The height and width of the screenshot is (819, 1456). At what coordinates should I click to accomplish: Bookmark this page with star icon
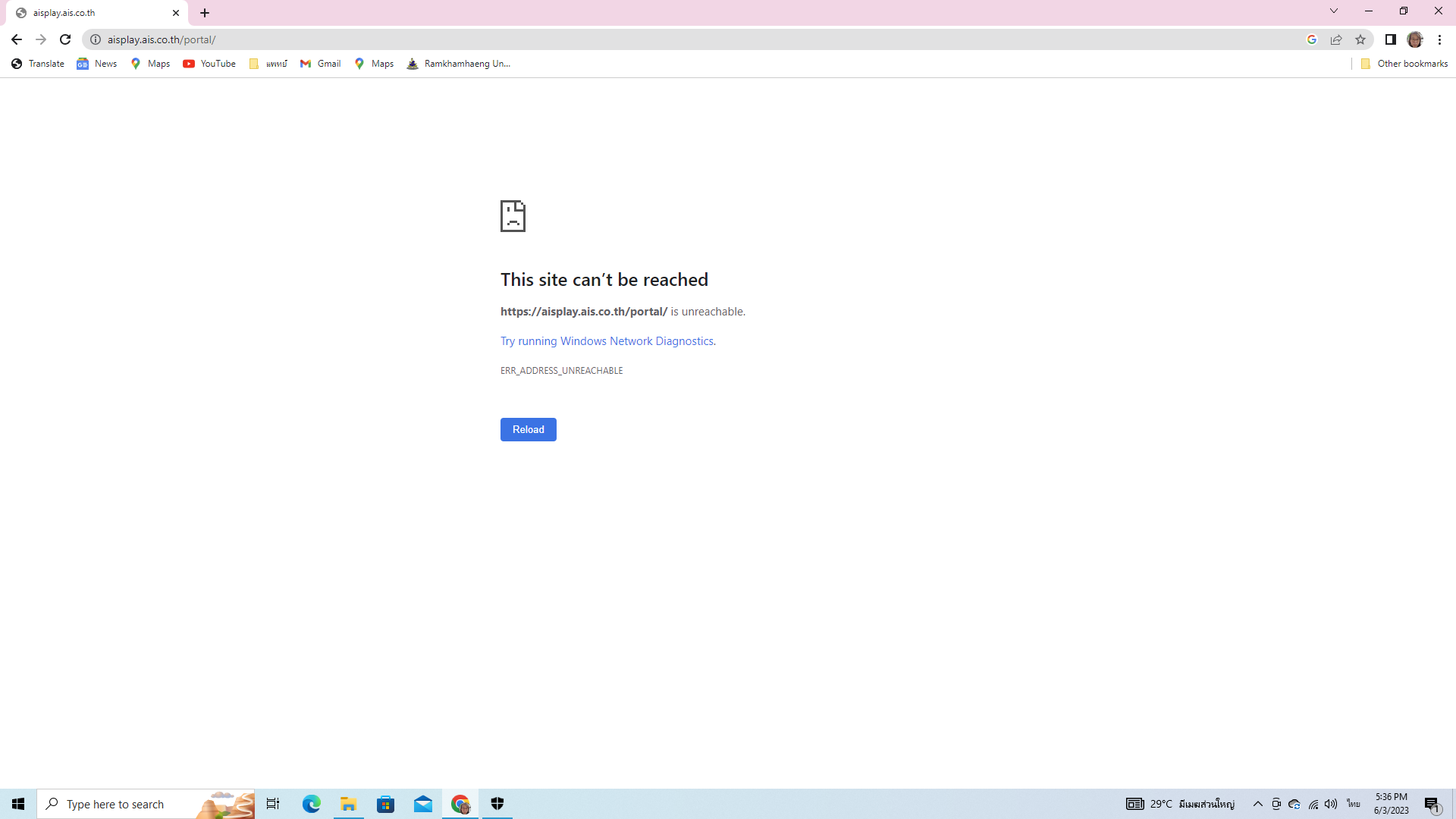tap(1360, 39)
